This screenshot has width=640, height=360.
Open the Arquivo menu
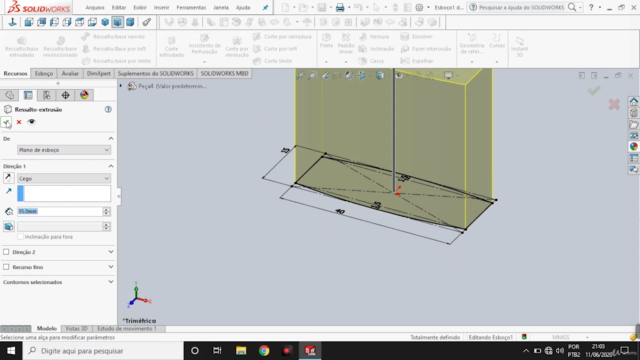click(95, 7)
